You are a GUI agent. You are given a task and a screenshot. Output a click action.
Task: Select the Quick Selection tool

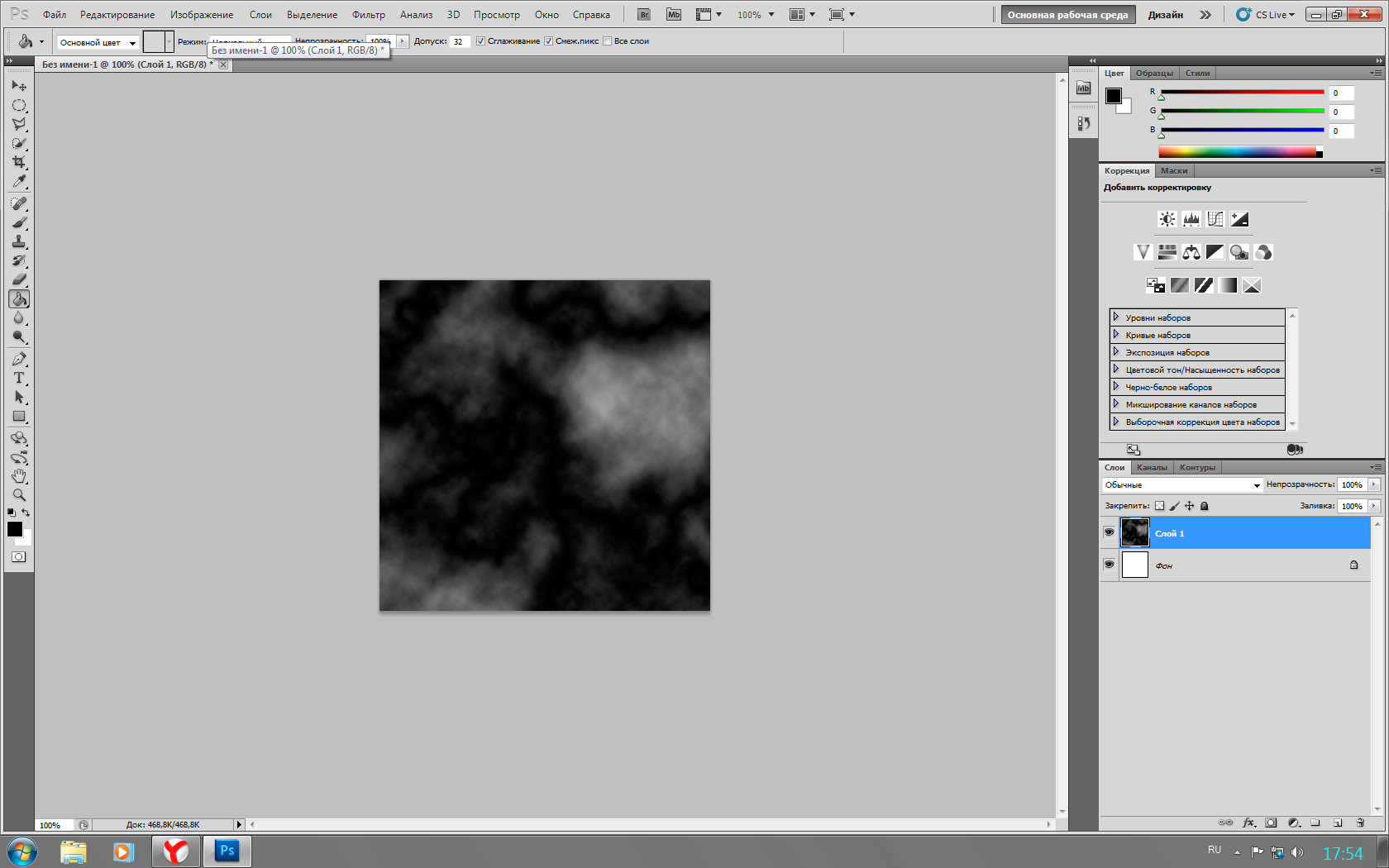(19, 143)
